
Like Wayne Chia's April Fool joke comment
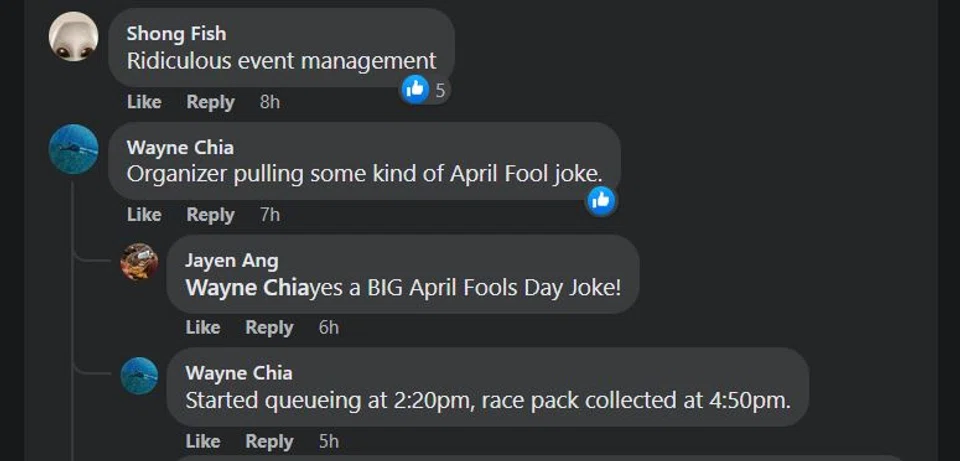tap(144, 215)
